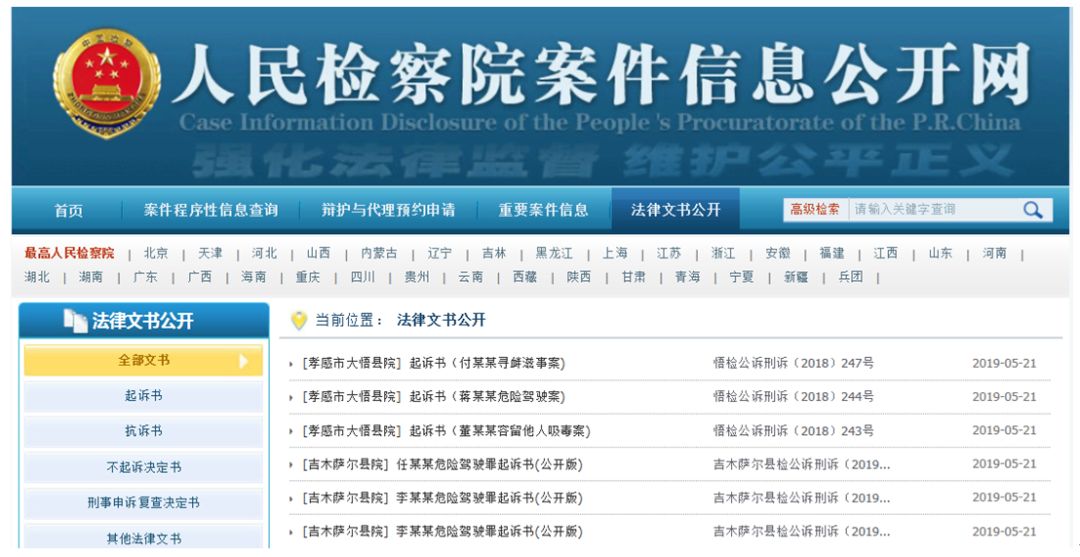This screenshot has height=557, width=1080.
Task: Choose 北京 from the province list
Action: pos(156,253)
